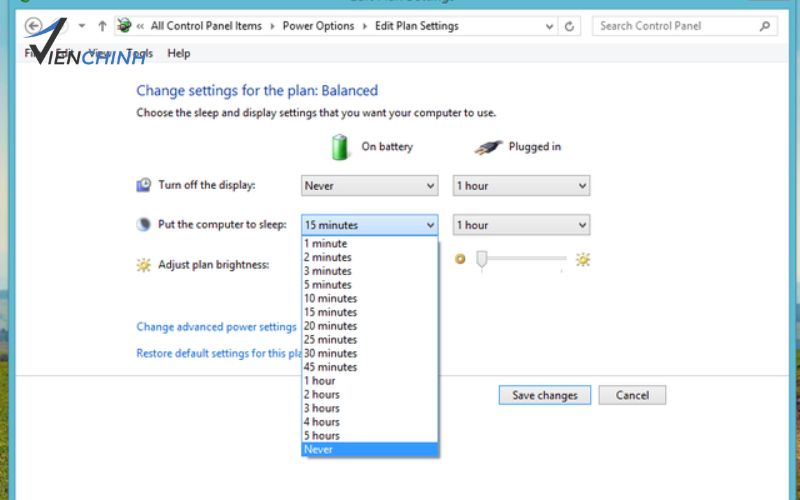This screenshot has width=800, height=500.
Task: Open the Plugged in display timeout dropdown
Action: (x=521, y=186)
